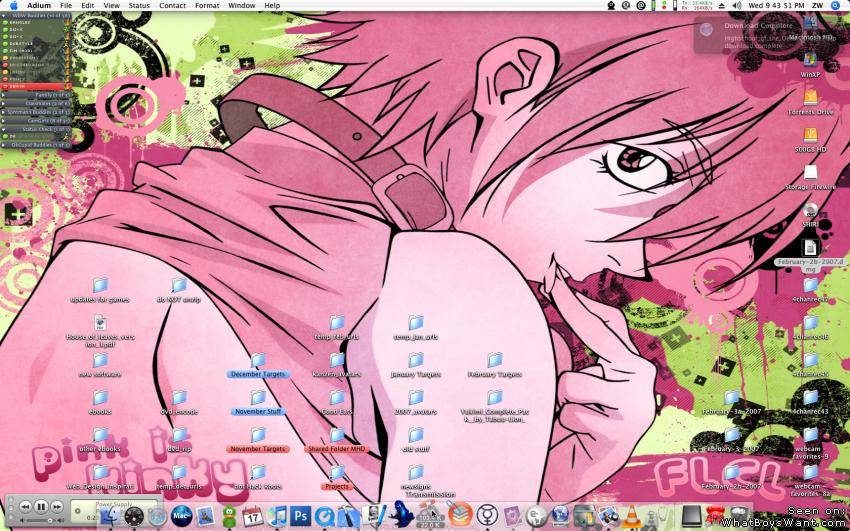The width and height of the screenshot is (850, 531).
Task: Select the January Targets folder
Action: [416, 365]
